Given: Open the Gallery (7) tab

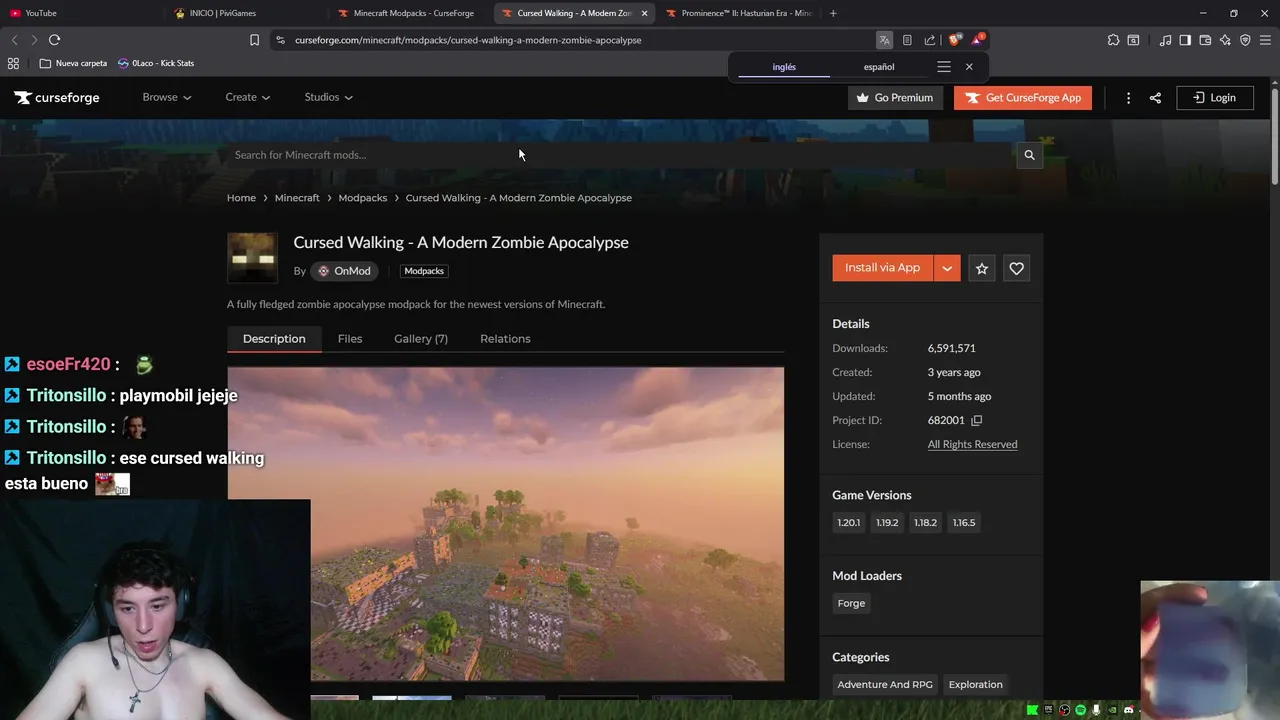Looking at the screenshot, I should tap(421, 339).
